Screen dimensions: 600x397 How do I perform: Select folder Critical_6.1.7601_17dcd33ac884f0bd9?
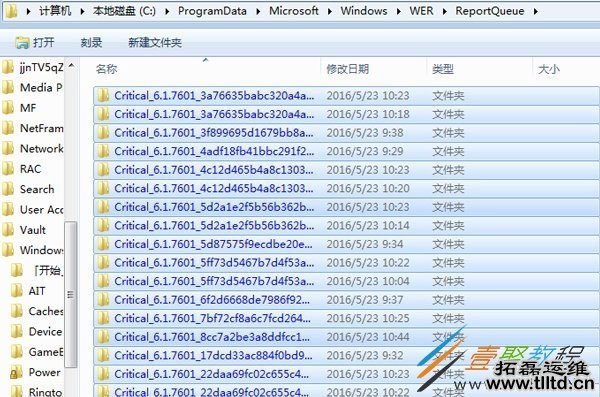click(x=346, y=356)
